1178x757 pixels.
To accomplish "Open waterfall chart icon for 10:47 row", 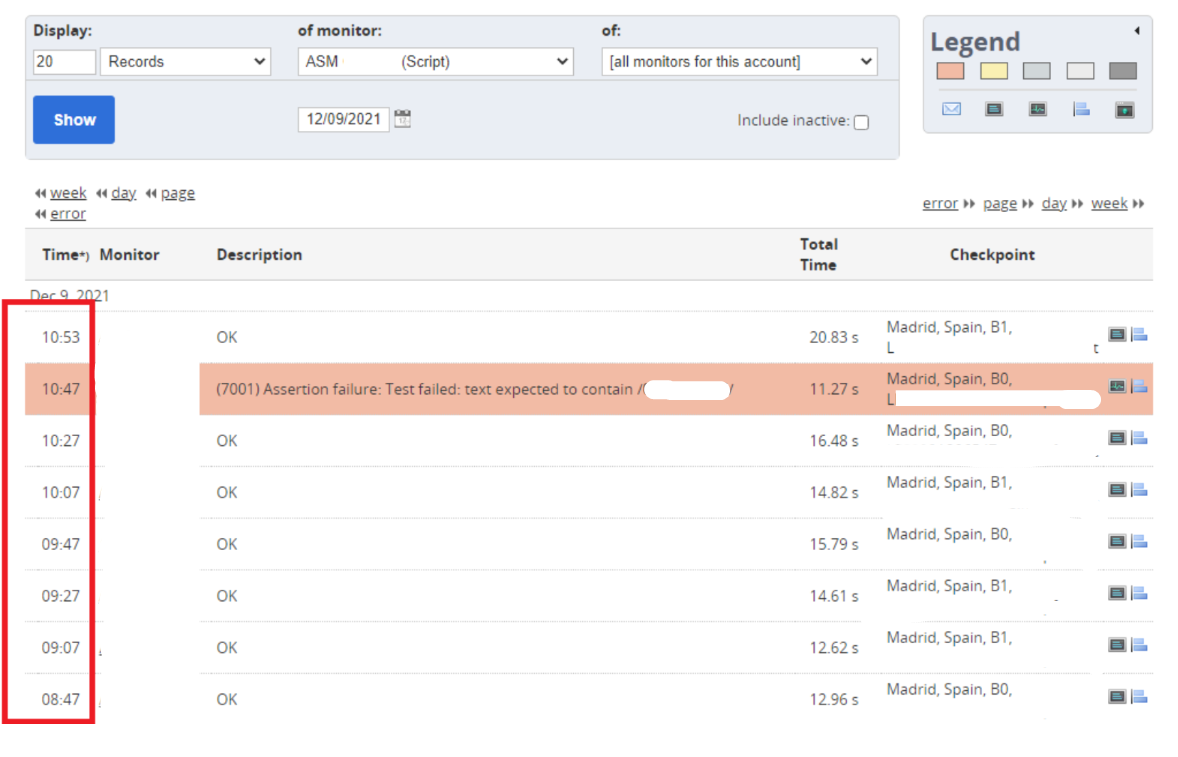I will pyautogui.click(x=1139, y=387).
